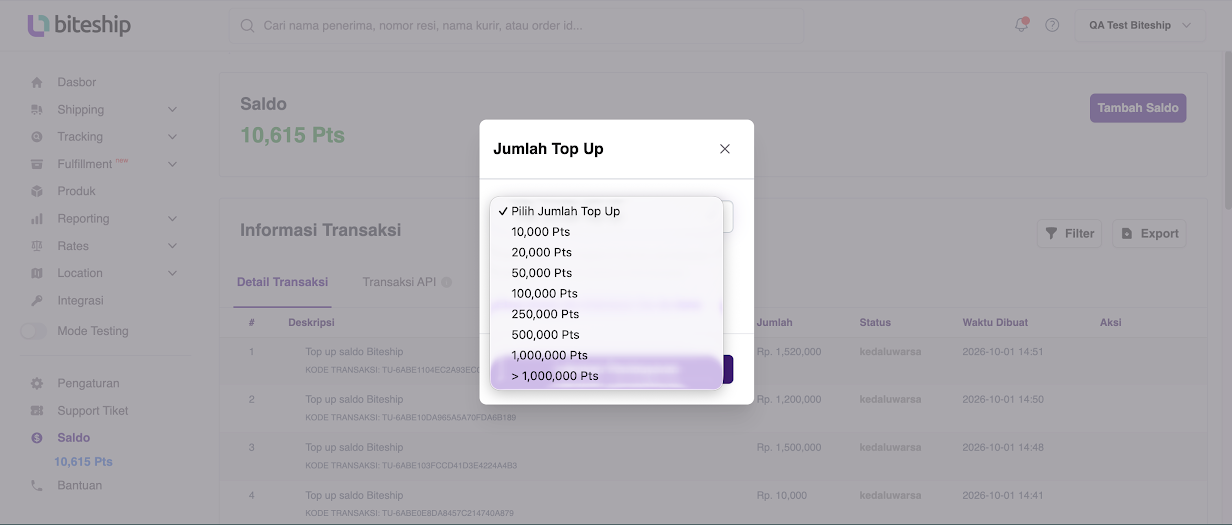The height and width of the screenshot is (525, 1232).
Task: Click the Export button label
Action: [x=1160, y=233]
